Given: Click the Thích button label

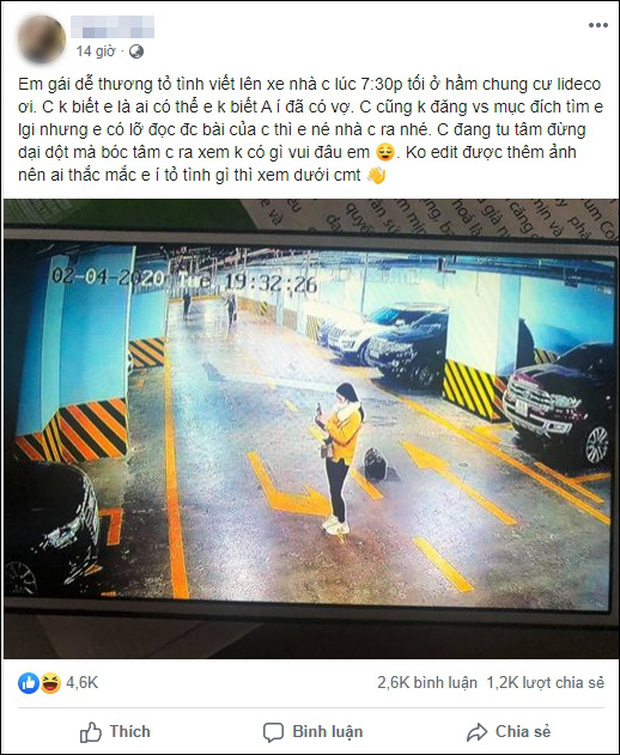Looking at the screenshot, I should (129, 732).
